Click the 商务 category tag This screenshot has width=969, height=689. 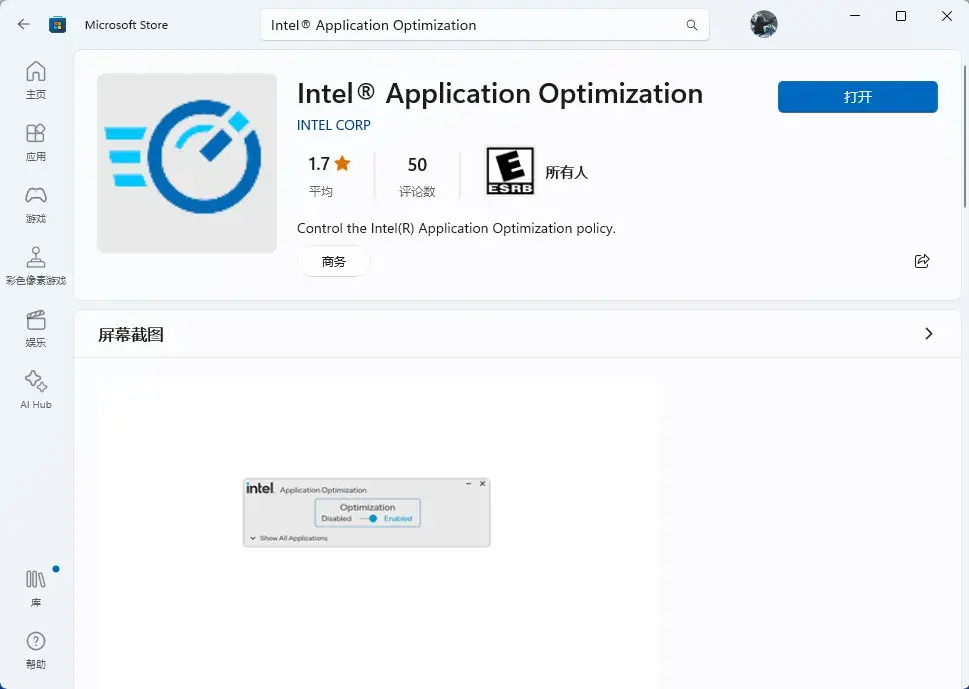(334, 261)
